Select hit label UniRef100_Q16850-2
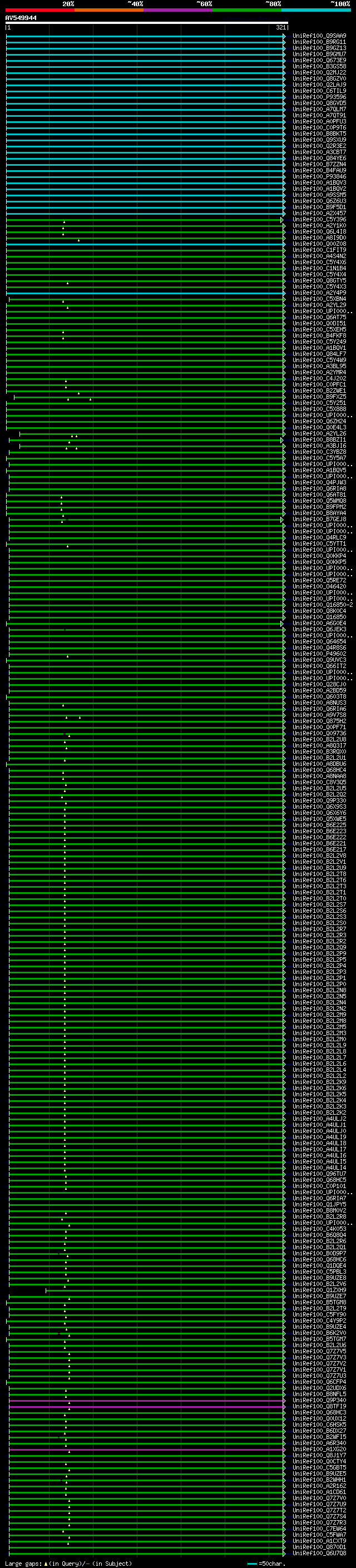 323,605
